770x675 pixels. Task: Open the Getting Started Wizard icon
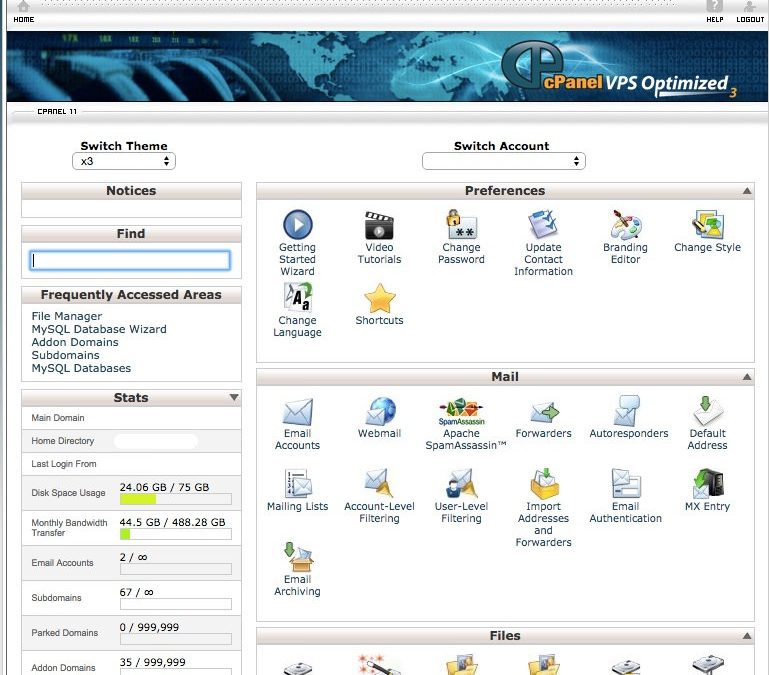298,224
